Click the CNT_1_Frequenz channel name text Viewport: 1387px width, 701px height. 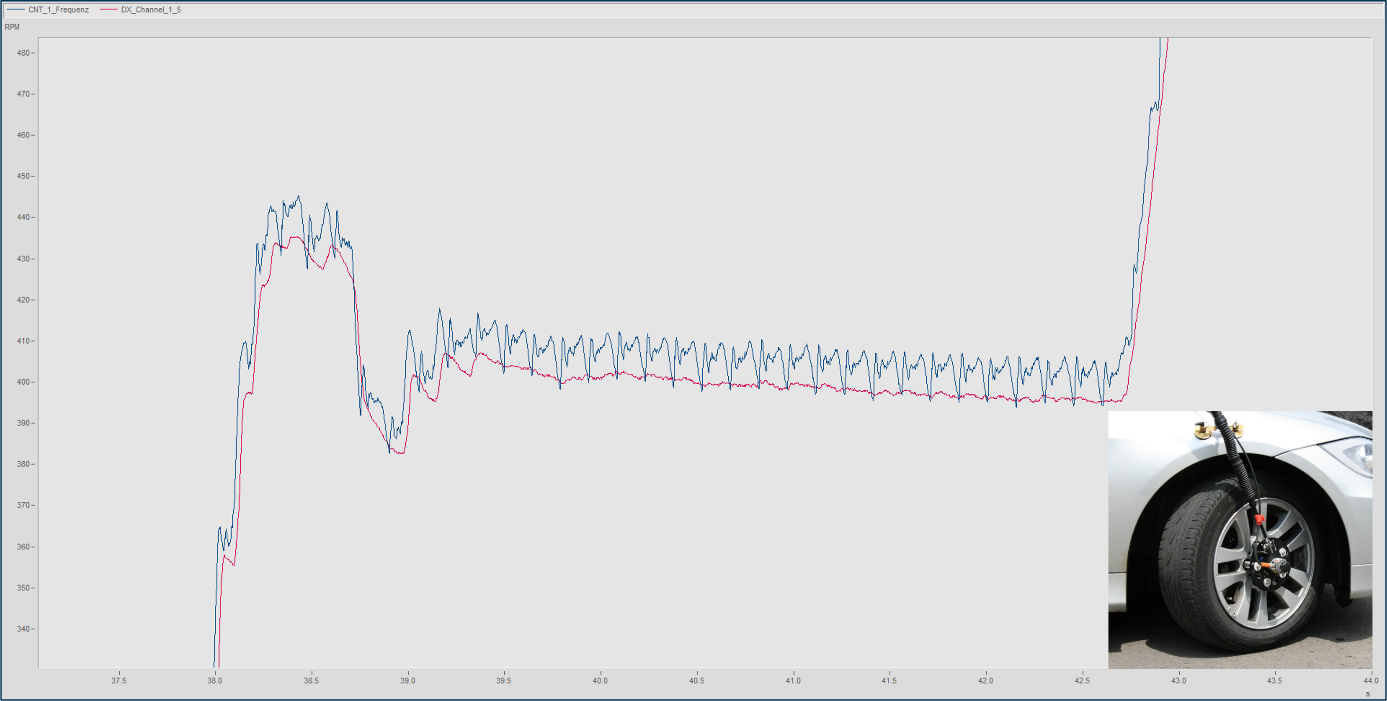tap(58, 8)
